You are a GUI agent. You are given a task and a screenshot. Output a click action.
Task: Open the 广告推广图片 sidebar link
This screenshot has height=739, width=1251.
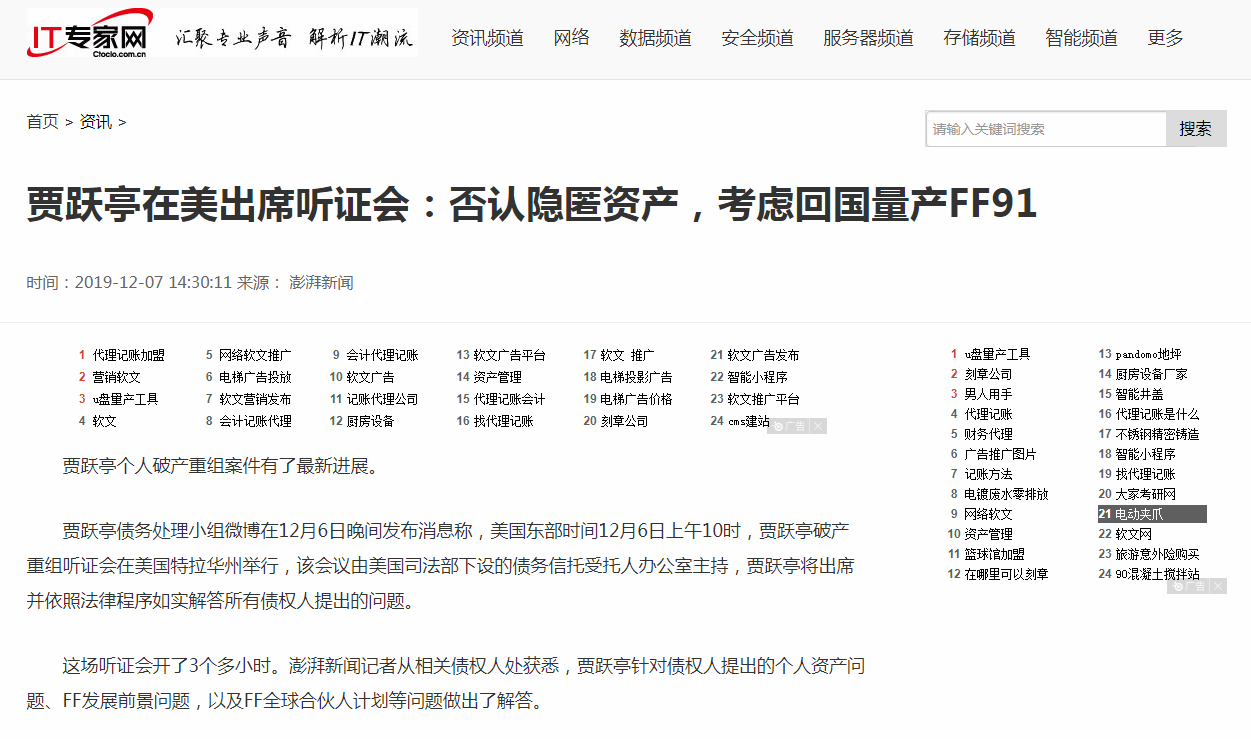click(x=1000, y=454)
